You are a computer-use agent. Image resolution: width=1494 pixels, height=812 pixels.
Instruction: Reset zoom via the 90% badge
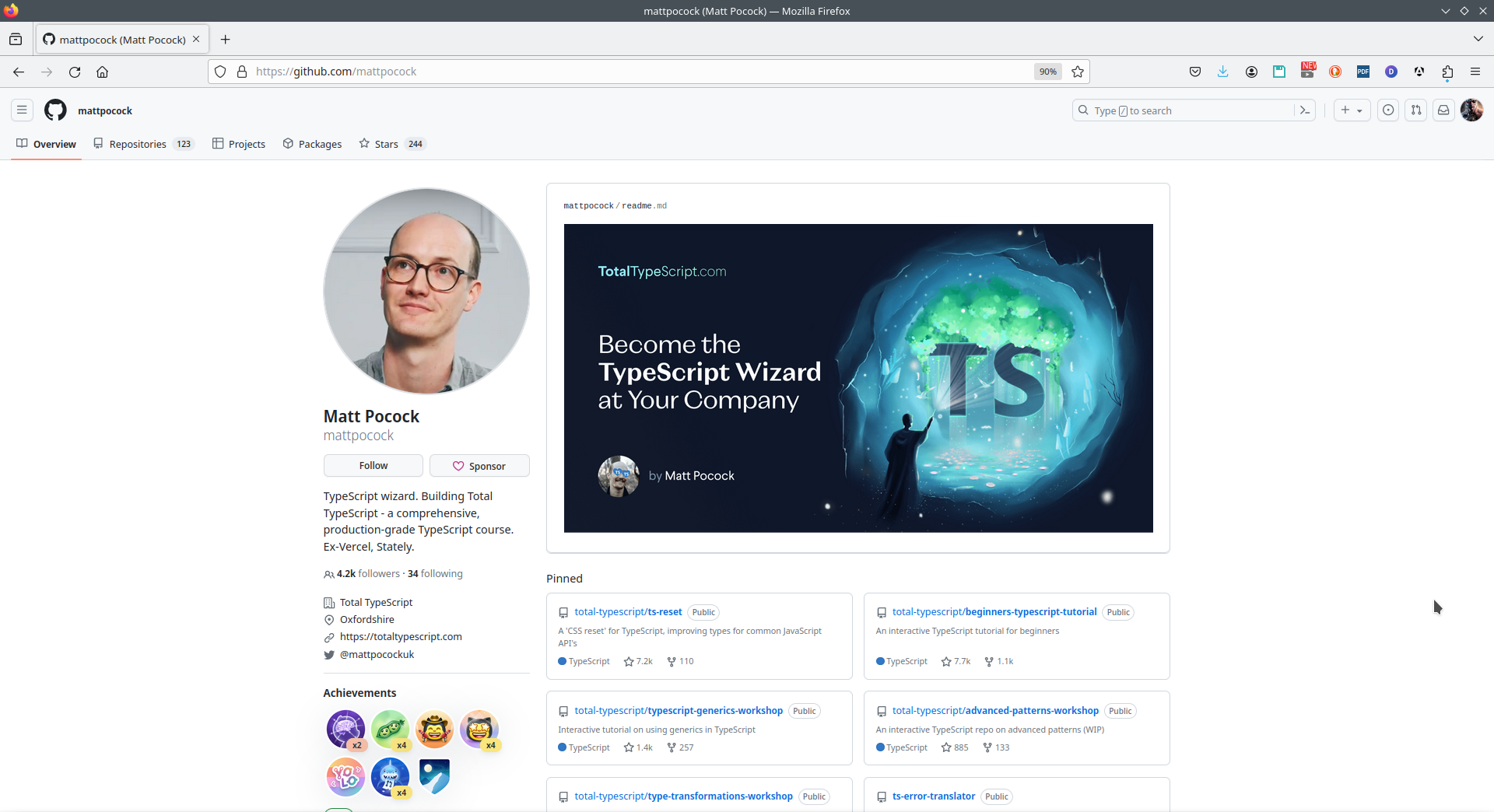coord(1048,72)
